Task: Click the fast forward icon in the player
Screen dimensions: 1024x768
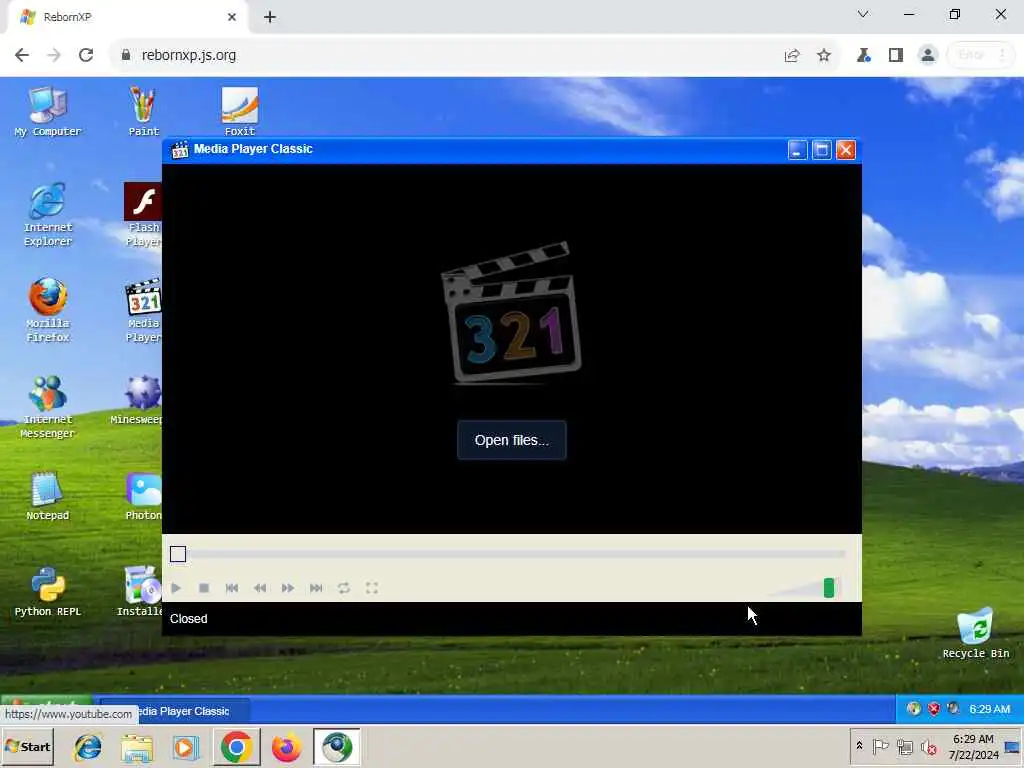Action: [287, 588]
